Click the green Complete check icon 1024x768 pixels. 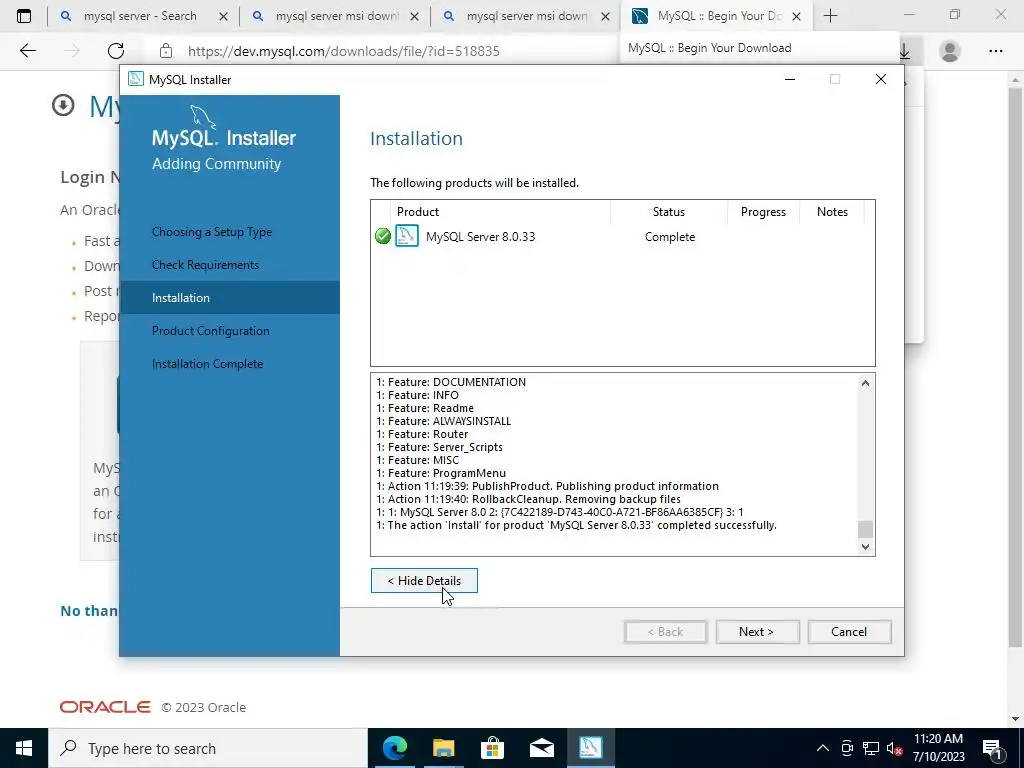pyautogui.click(x=383, y=236)
